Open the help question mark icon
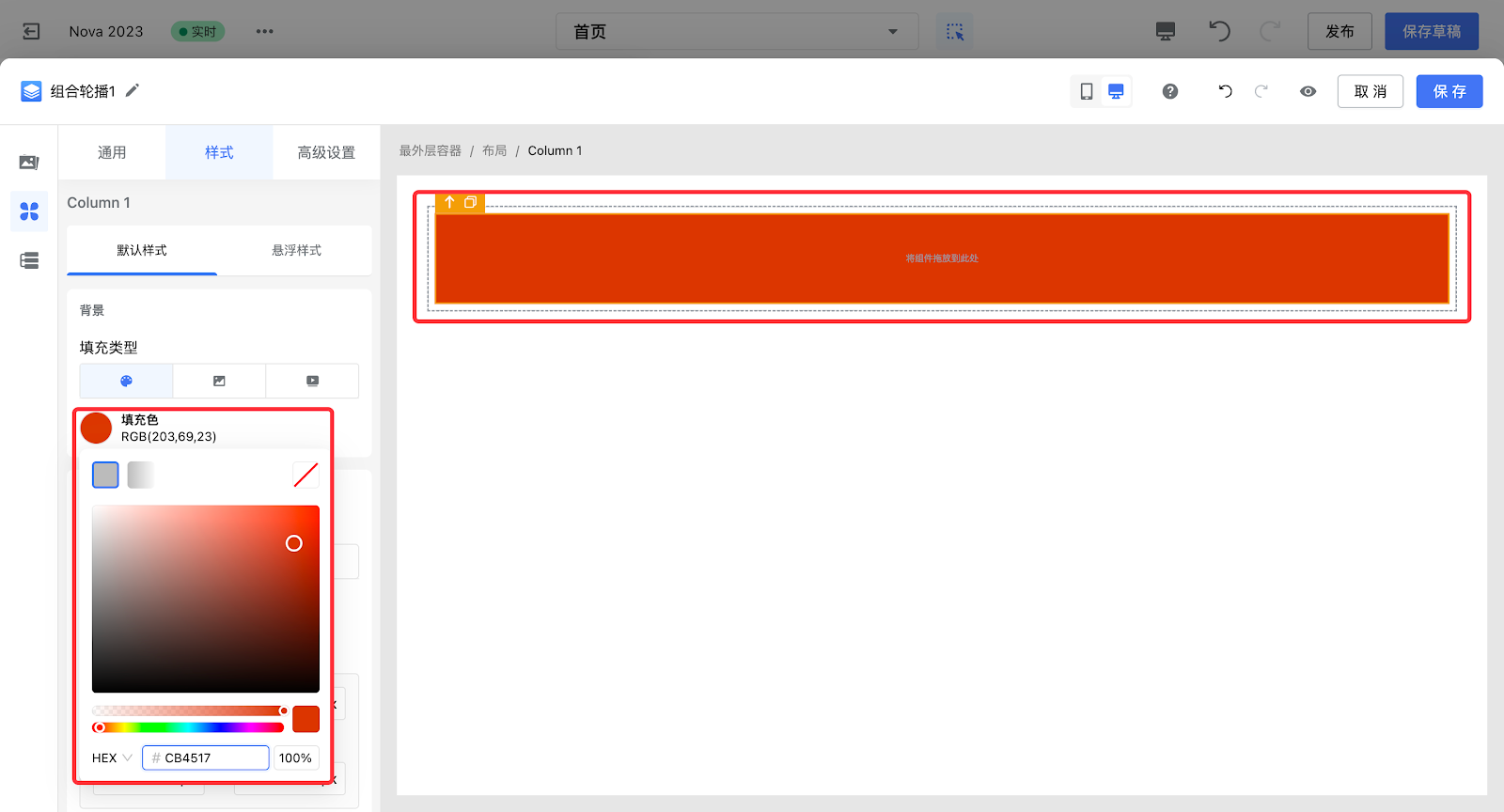 pos(1169,91)
